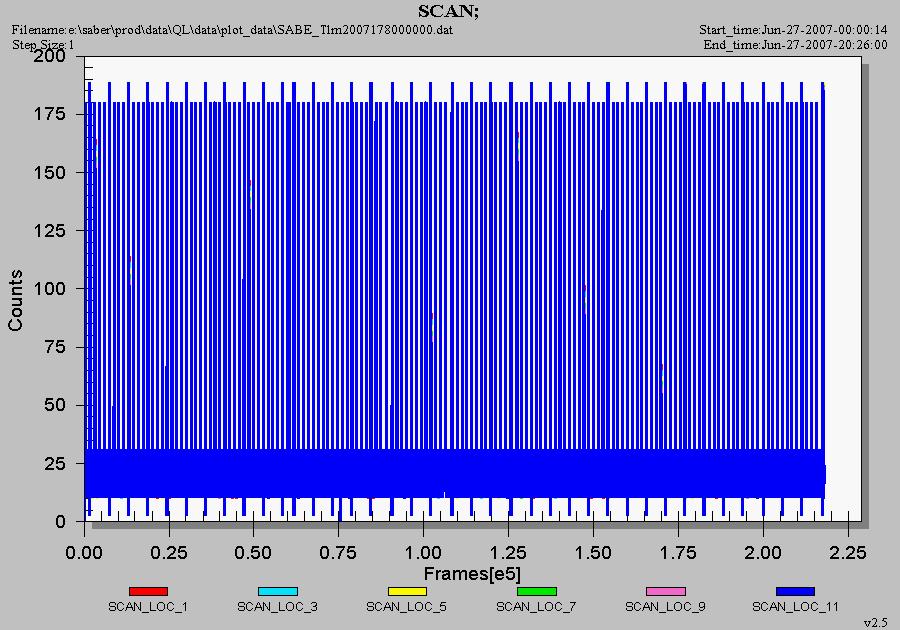Click the Filename path text
Viewport: 900px width, 630px height.
232,30
